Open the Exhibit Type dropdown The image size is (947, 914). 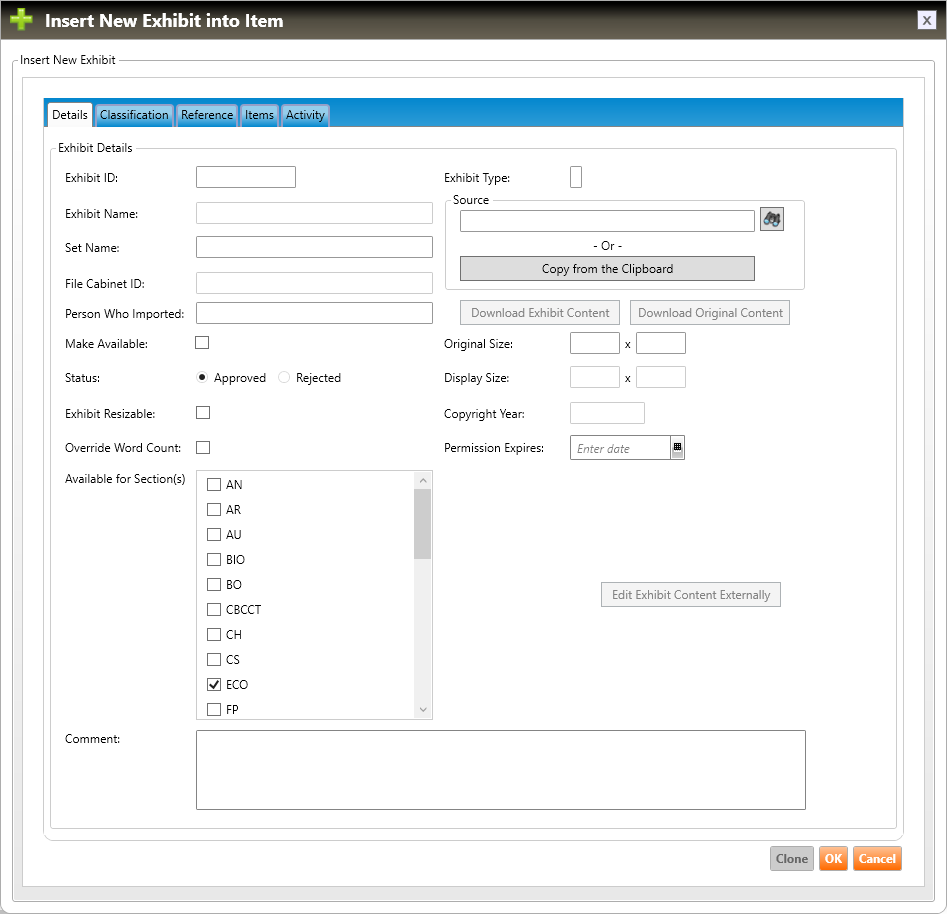[x=576, y=178]
